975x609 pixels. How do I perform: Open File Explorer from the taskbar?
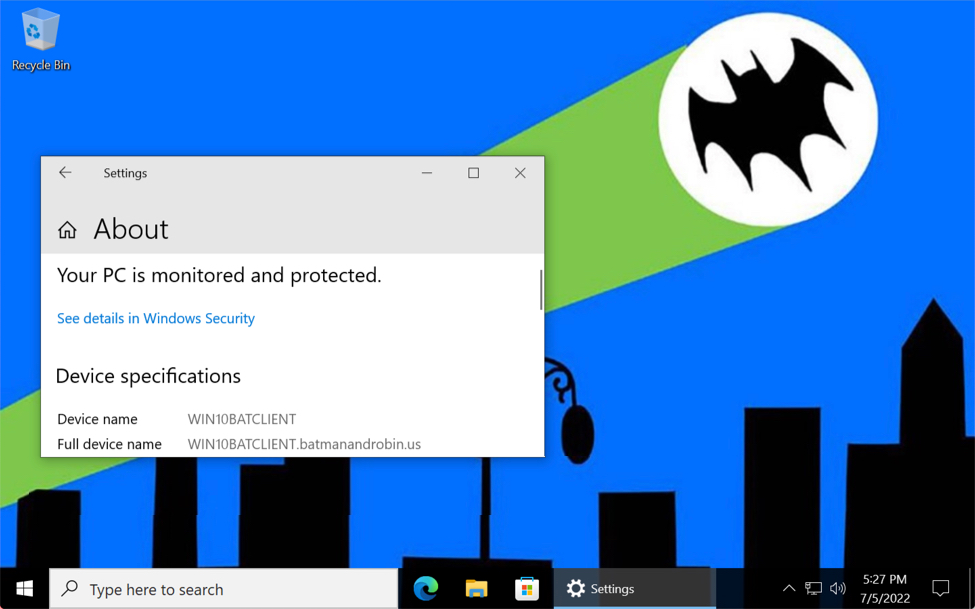pyautogui.click(x=476, y=588)
